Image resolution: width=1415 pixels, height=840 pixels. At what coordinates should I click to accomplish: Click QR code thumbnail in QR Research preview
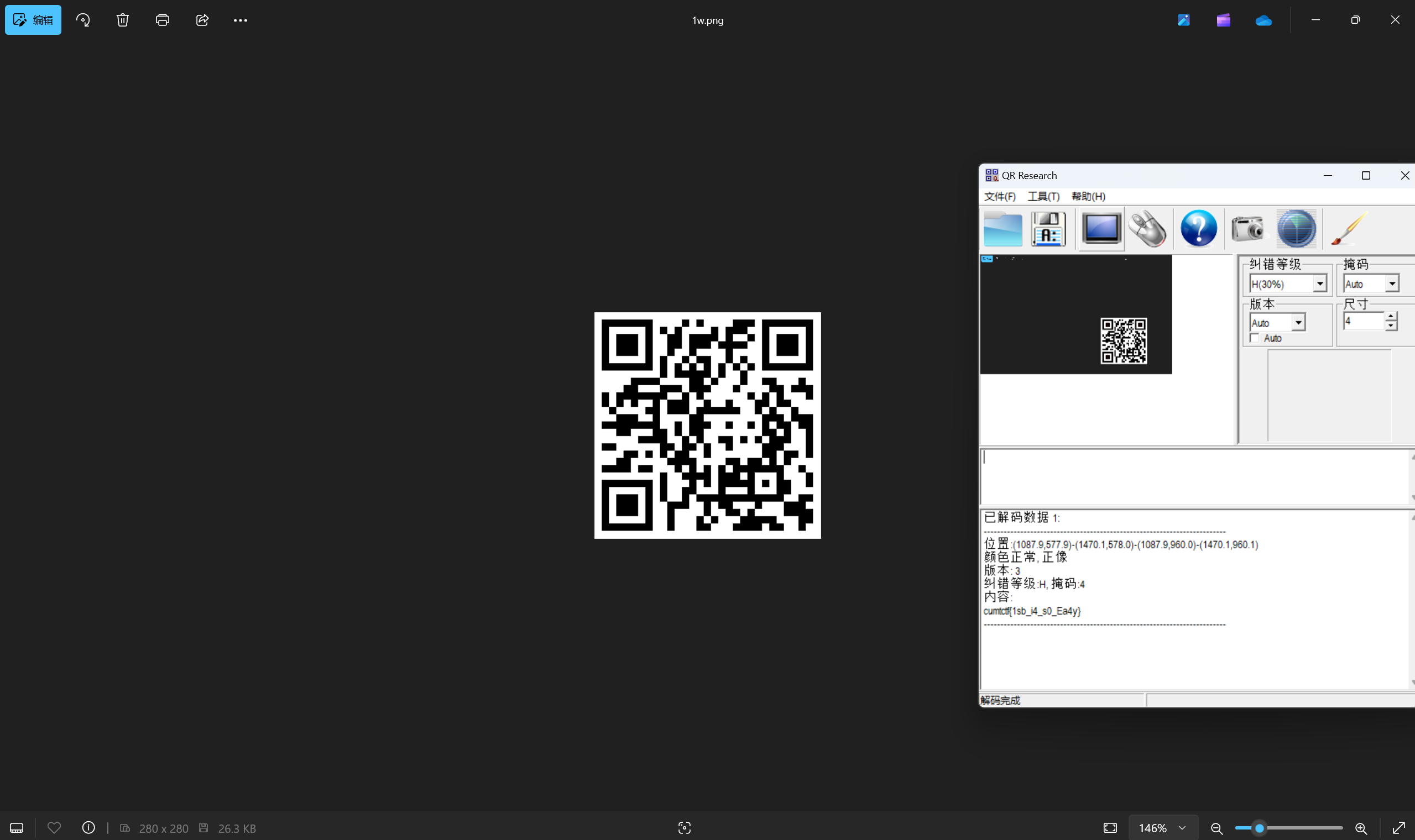point(1124,341)
